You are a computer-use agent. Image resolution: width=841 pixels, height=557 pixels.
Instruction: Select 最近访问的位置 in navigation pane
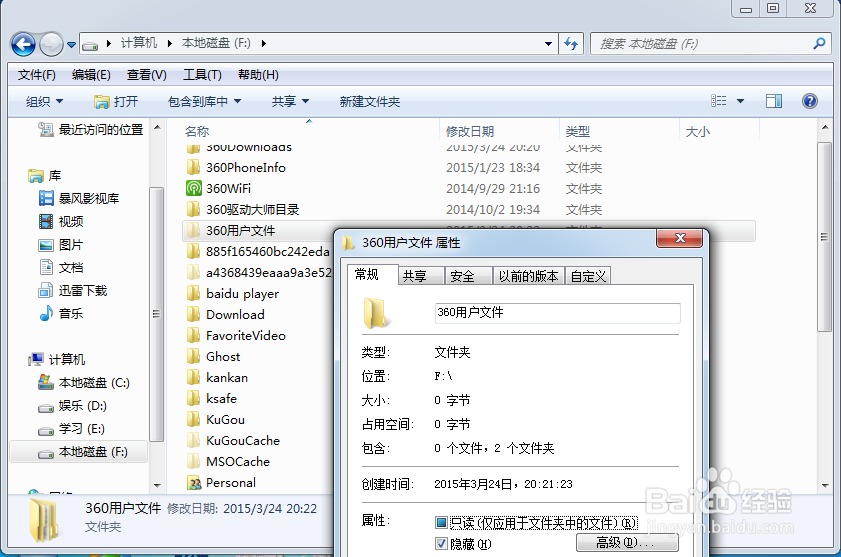click(x=91, y=129)
